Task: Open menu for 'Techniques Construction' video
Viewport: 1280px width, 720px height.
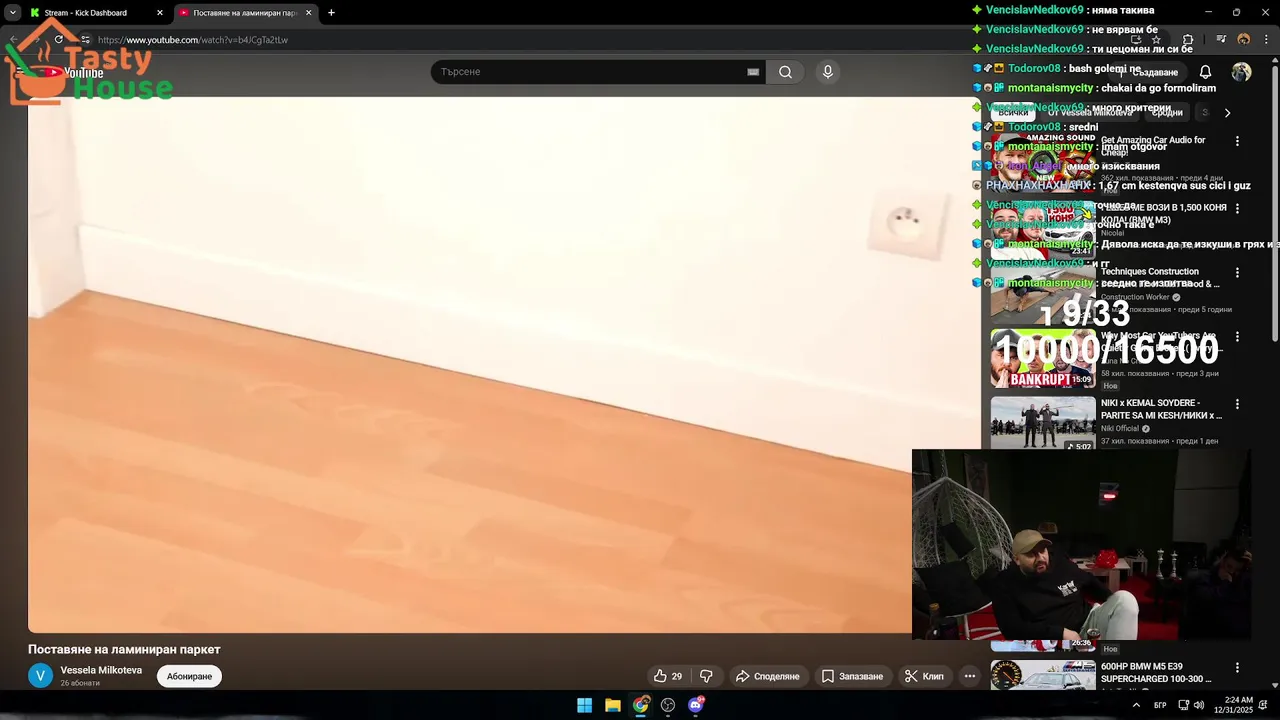Action: tap(1237, 273)
